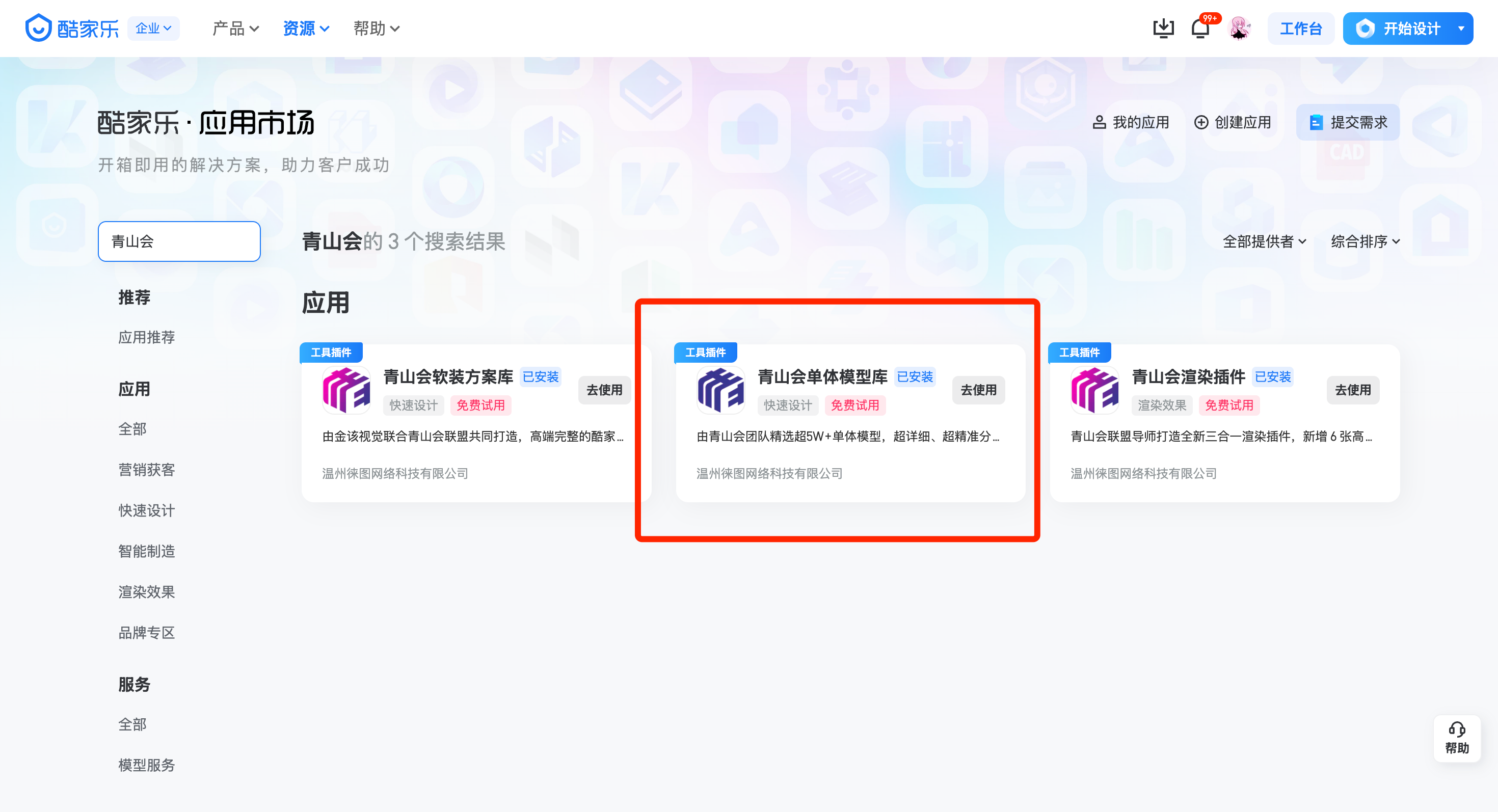Viewport: 1498px width, 812px height.
Task: Expand the 全部提供者 filter dropdown
Action: click(x=1264, y=241)
